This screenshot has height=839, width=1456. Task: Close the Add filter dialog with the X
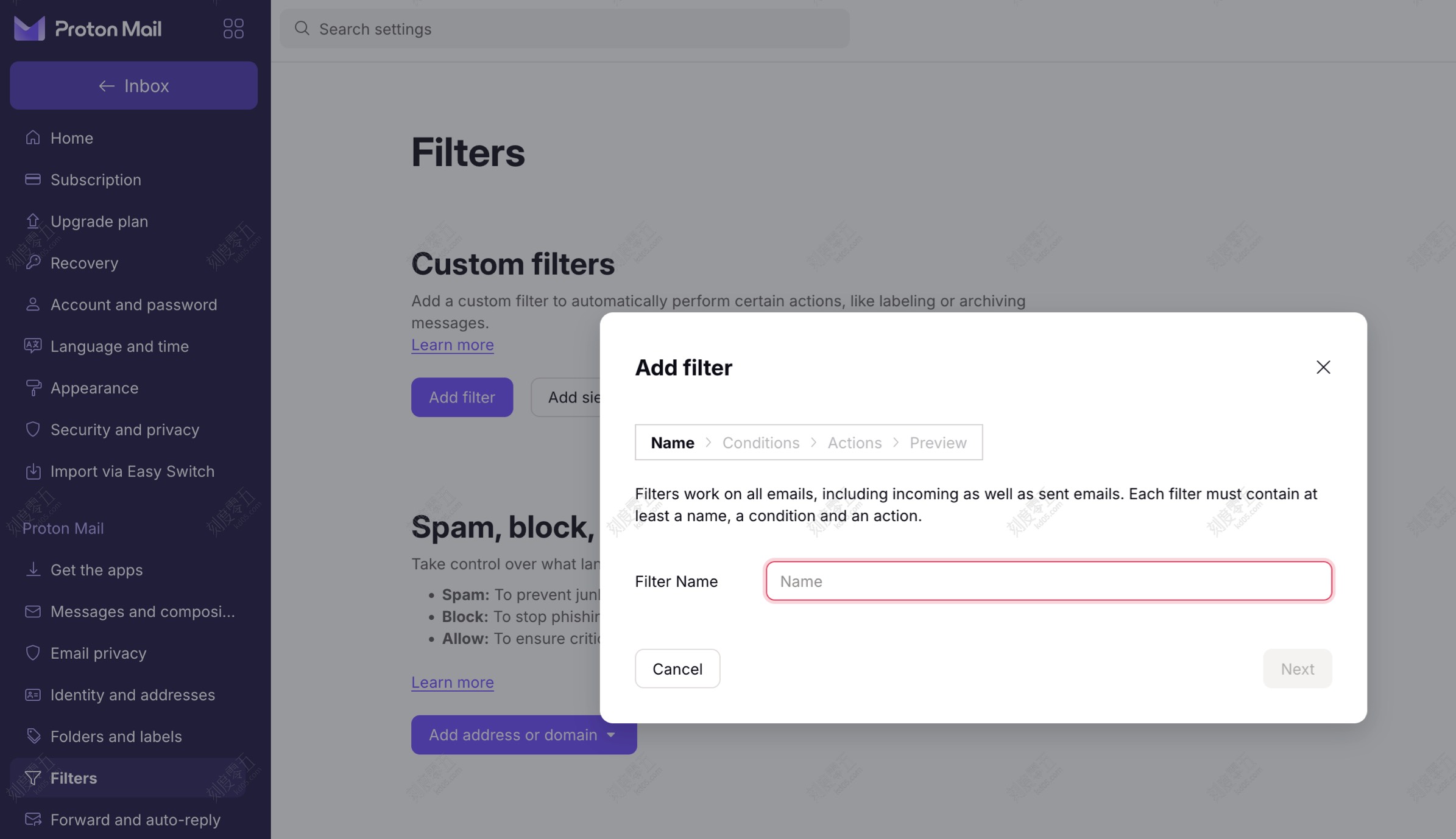coord(1323,367)
